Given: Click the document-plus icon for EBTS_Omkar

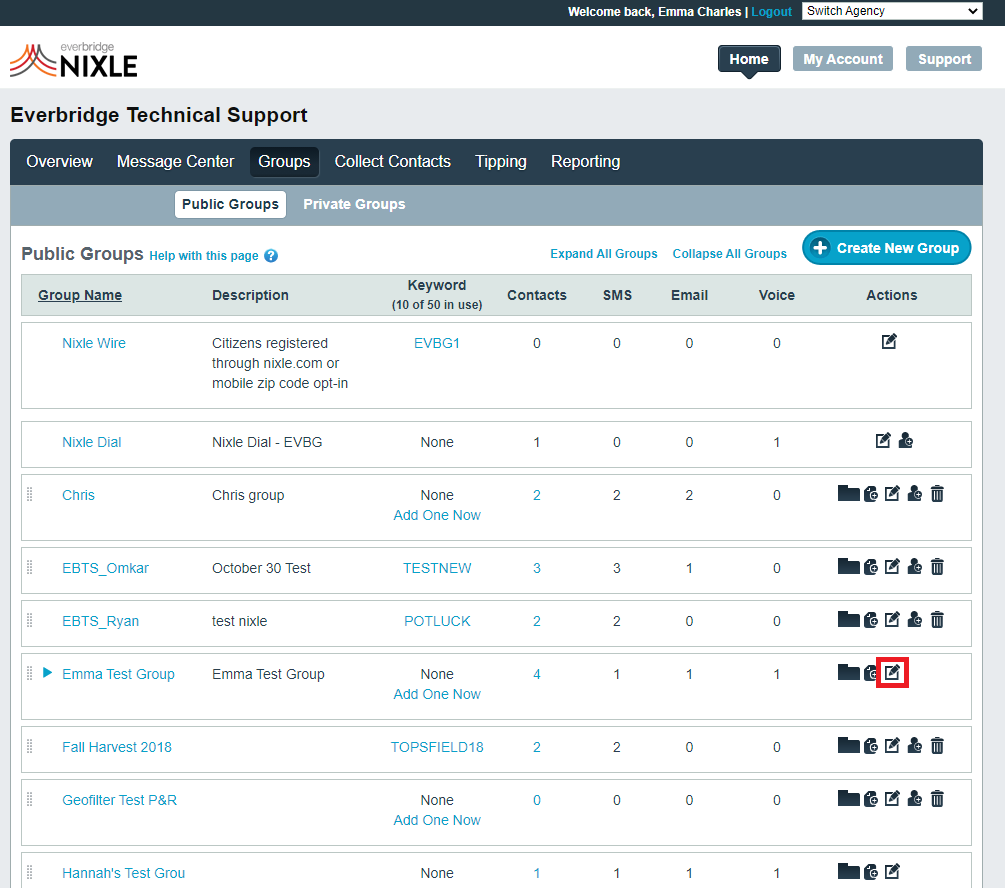Looking at the screenshot, I should pos(870,567).
